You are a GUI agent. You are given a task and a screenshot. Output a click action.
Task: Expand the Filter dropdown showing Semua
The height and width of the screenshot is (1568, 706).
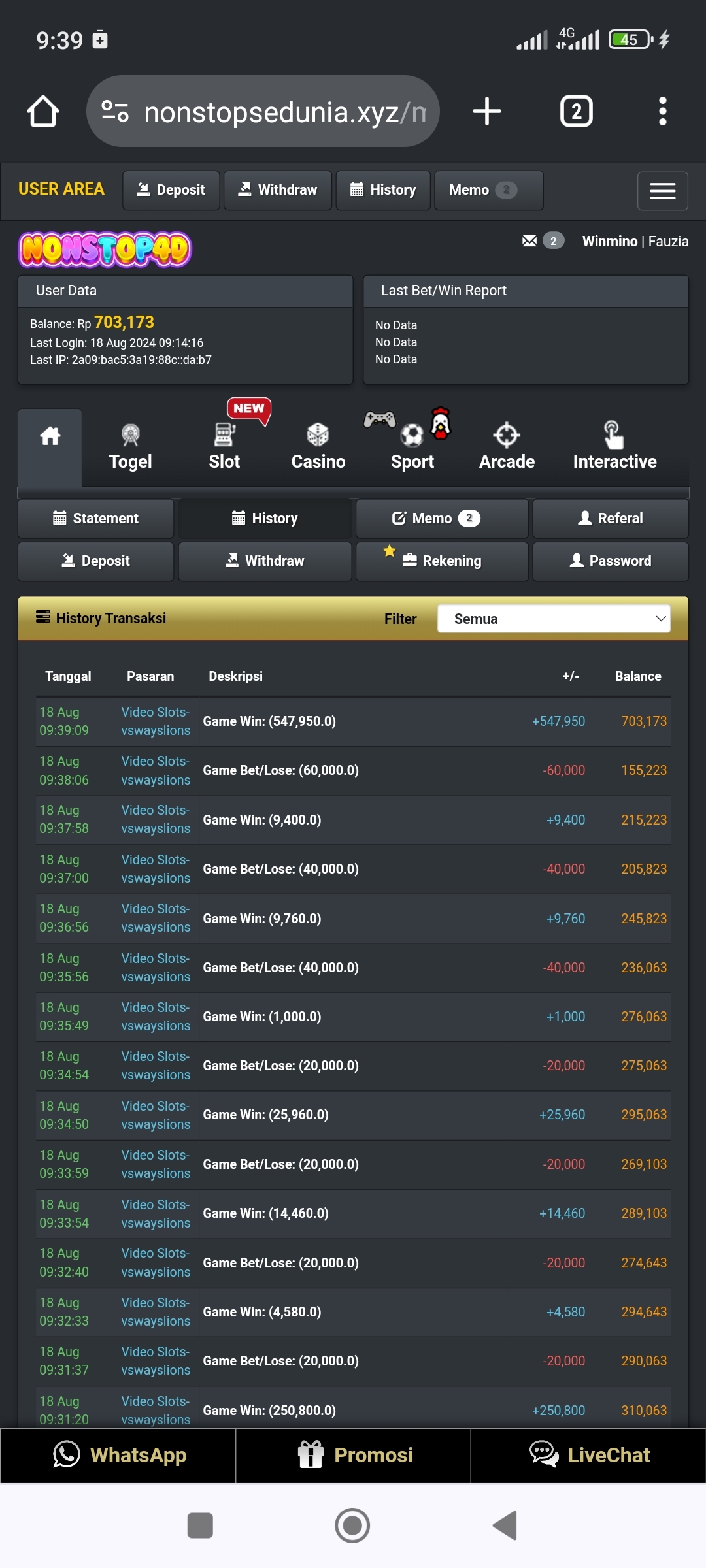tap(554, 619)
